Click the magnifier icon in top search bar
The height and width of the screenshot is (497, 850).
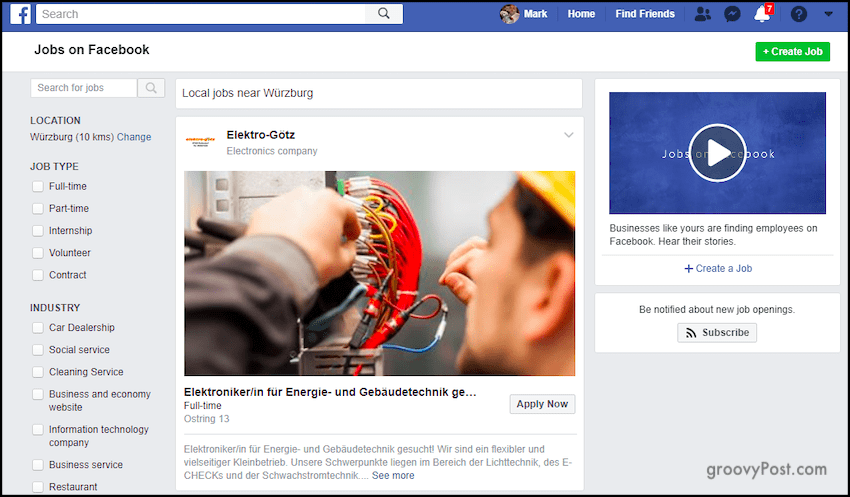384,14
